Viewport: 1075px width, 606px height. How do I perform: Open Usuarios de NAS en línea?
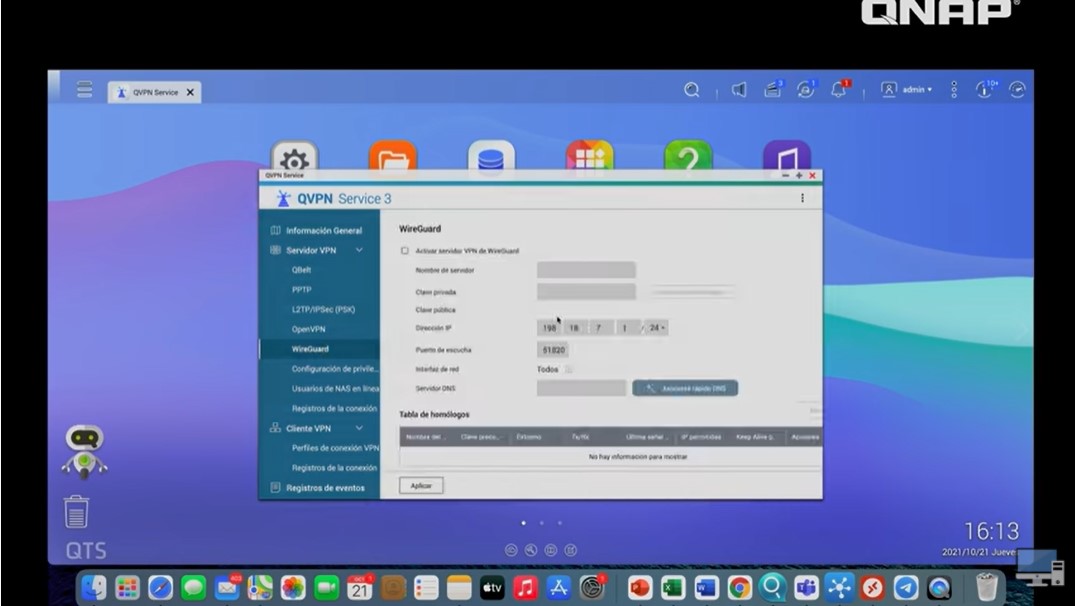pyautogui.click(x=335, y=389)
